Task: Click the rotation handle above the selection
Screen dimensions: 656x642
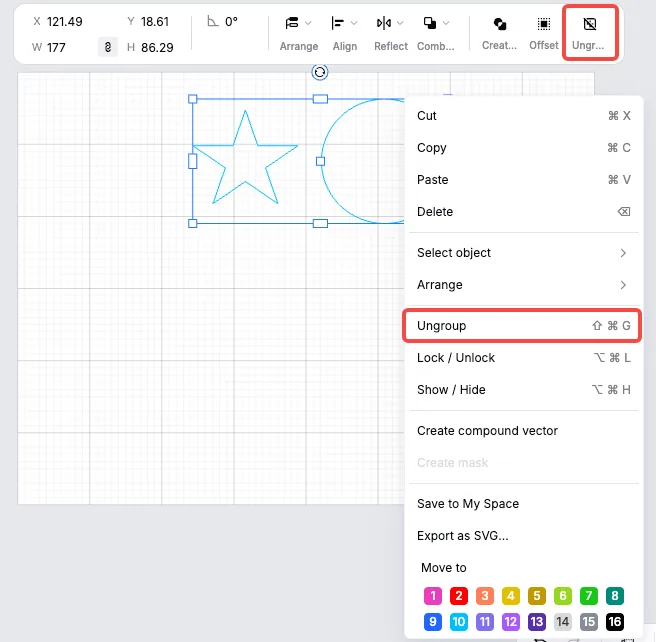Action: [x=320, y=72]
